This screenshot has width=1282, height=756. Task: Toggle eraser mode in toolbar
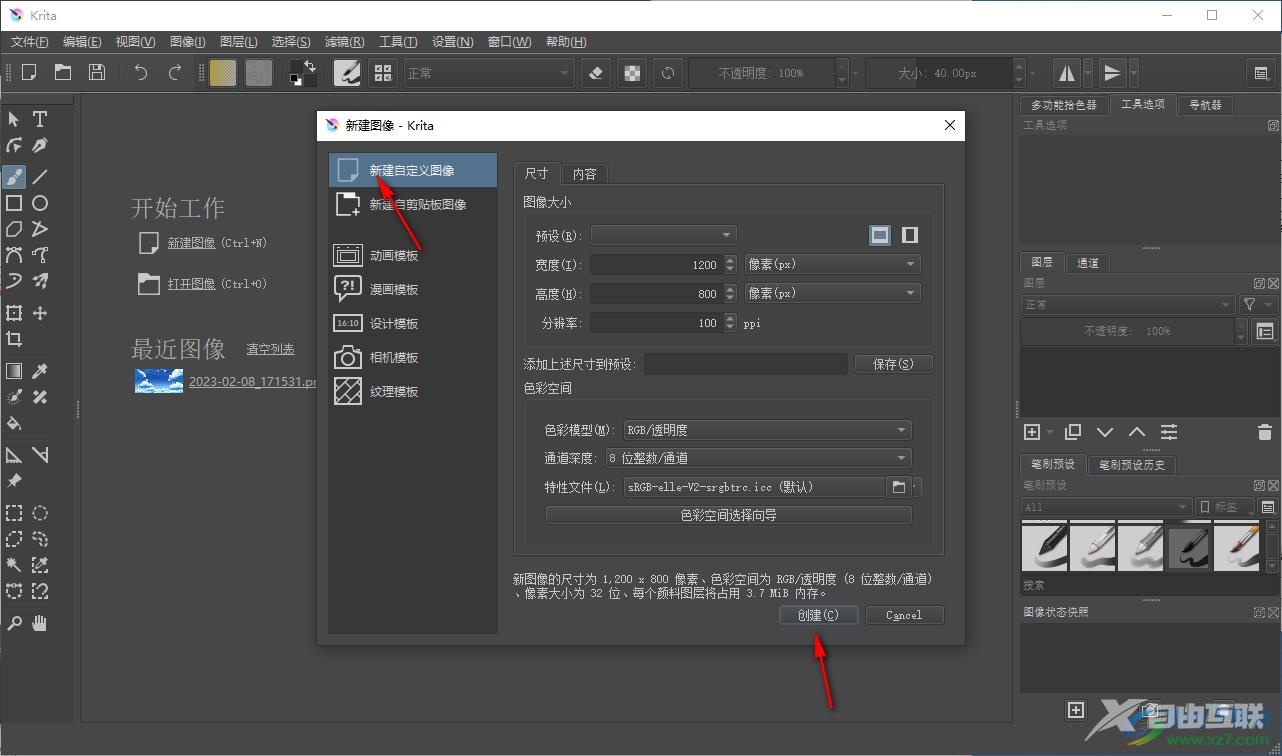[596, 72]
